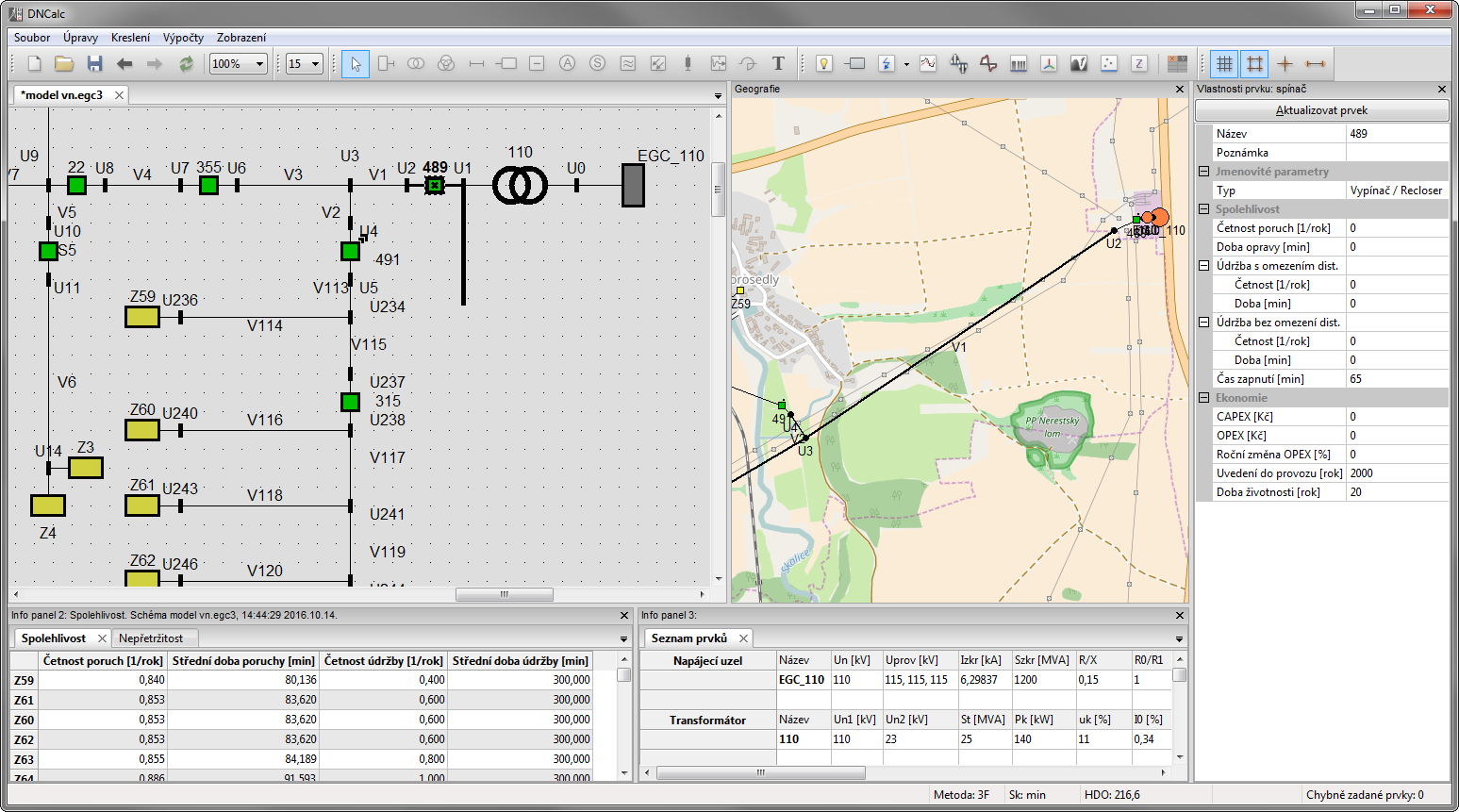Choose the two-winding transformer drawing tool
The image size is (1459, 812).
416,64
